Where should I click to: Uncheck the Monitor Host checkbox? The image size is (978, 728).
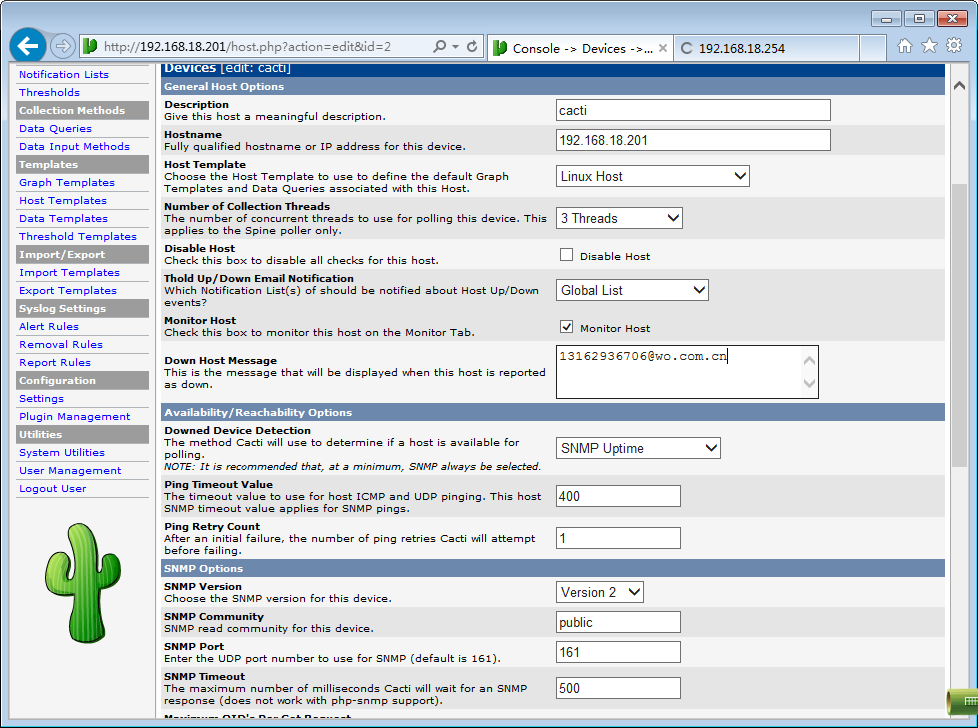tap(566, 326)
